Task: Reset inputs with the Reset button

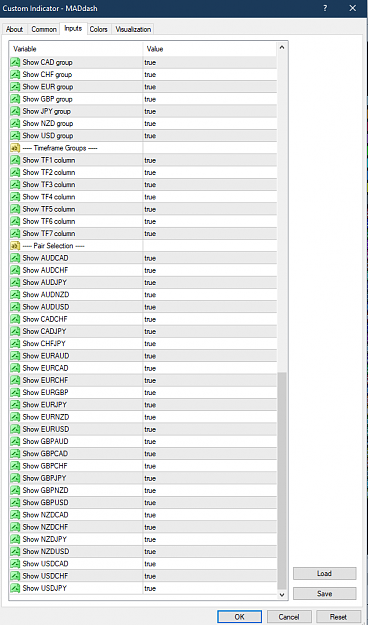Action: tap(338, 617)
